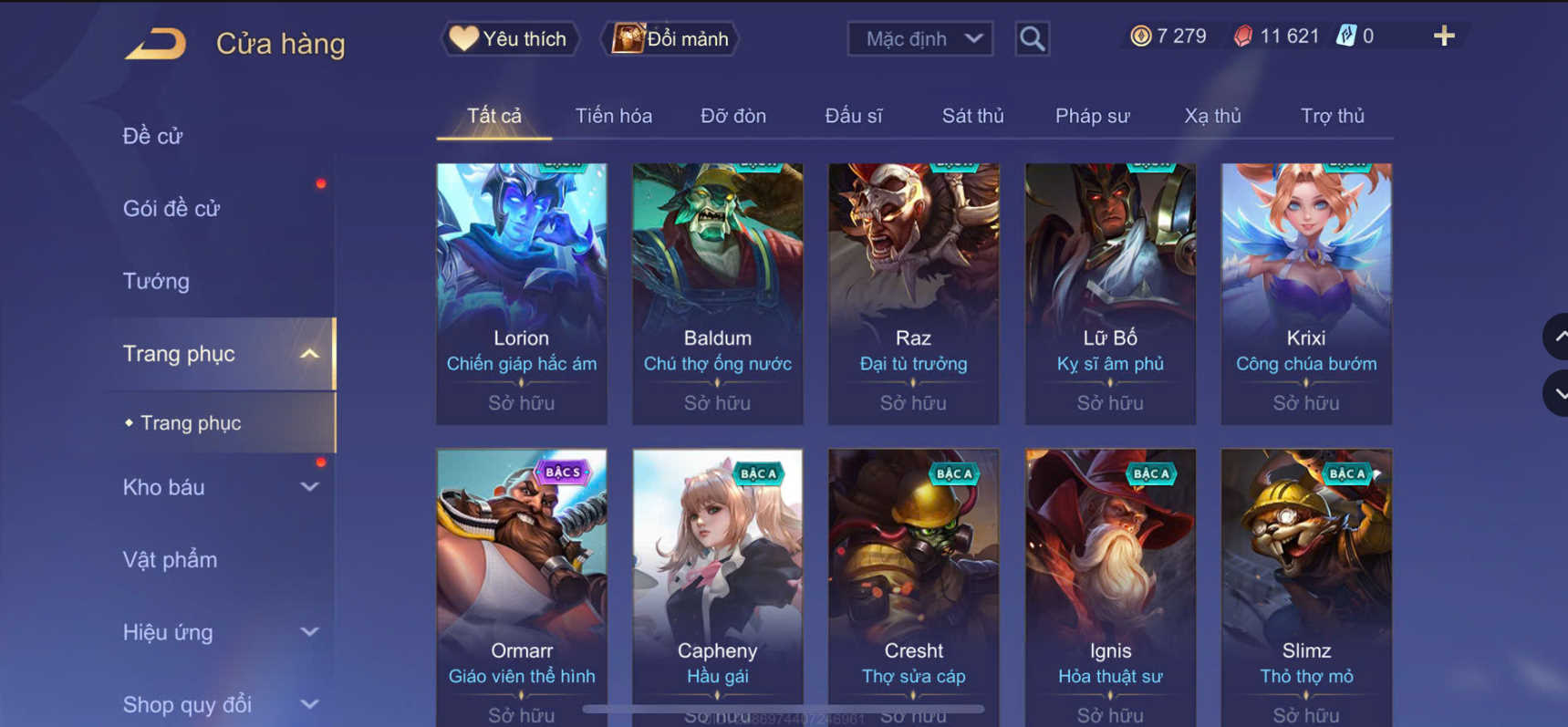Open the search magnifier icon
Screen dimensions: 1568x727
(1032, 38)
